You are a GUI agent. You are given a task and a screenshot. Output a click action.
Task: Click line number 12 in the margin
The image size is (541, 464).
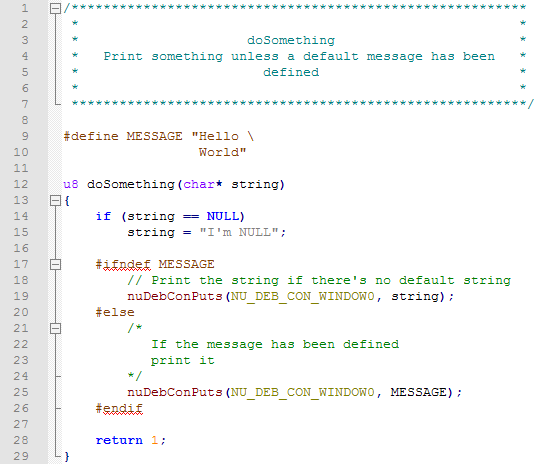tap(21, 184)
